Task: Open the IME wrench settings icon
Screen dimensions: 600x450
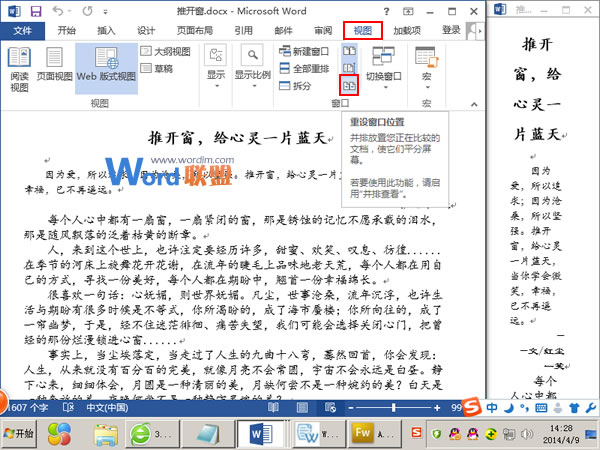Action: pos(591,408)
